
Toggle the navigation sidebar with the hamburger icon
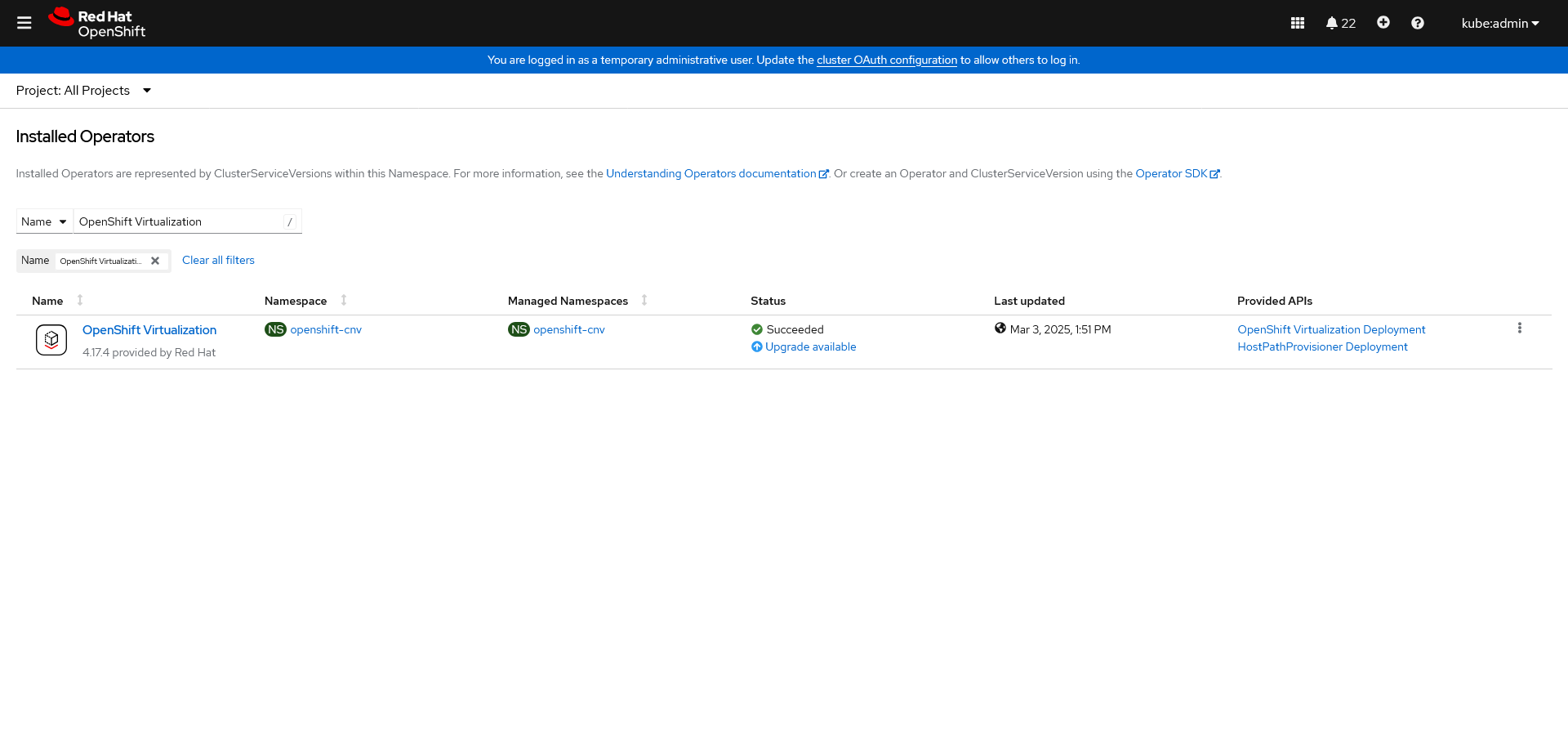pos(24,23)
